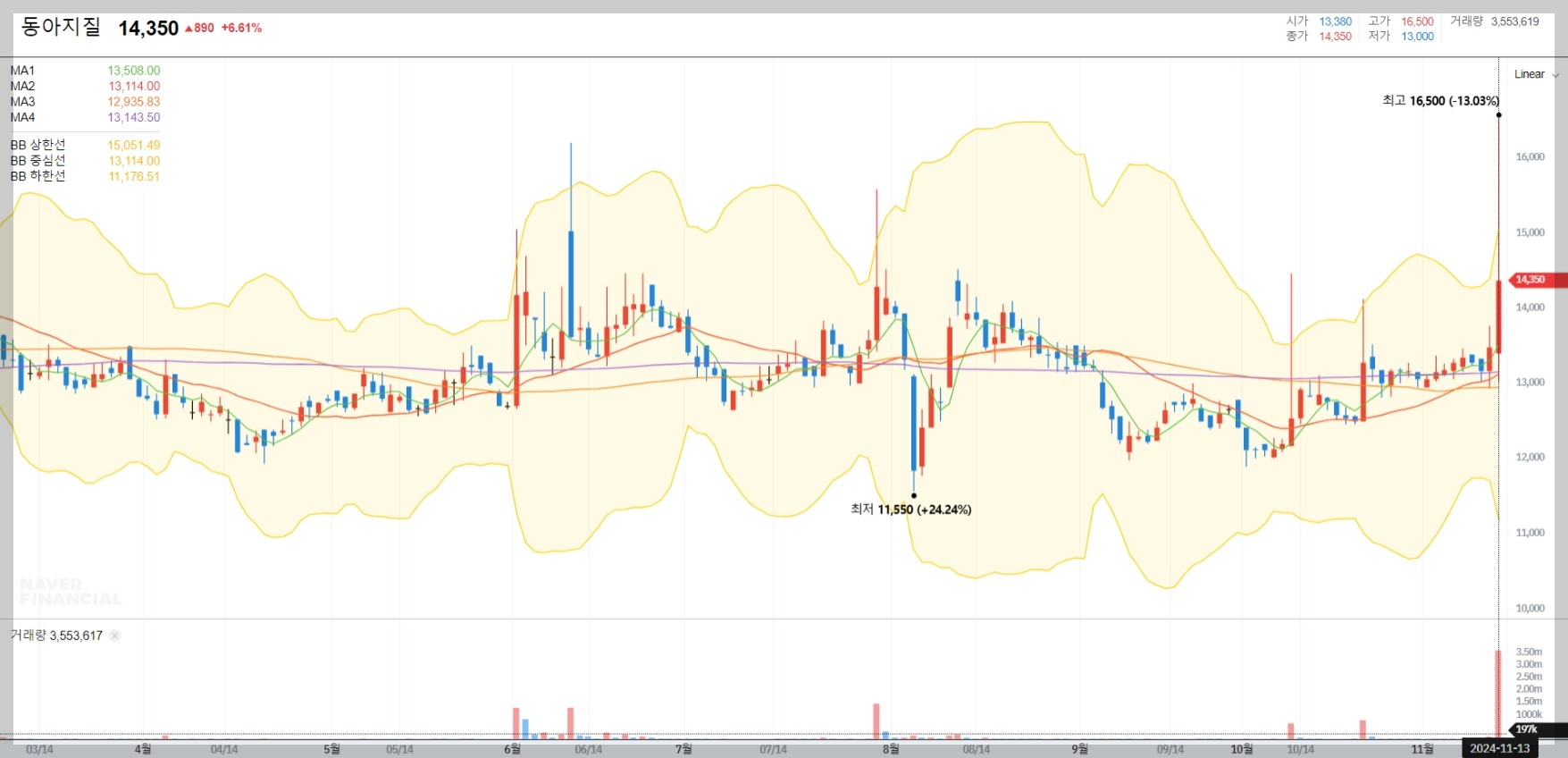
Task: Click the 동아지질 stock name
Action: 61,27
